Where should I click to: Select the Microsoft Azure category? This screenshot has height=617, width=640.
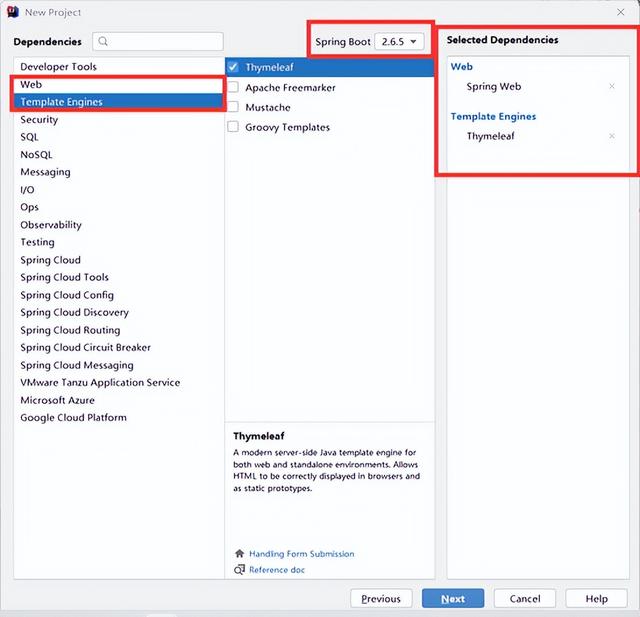coord(118,400)
